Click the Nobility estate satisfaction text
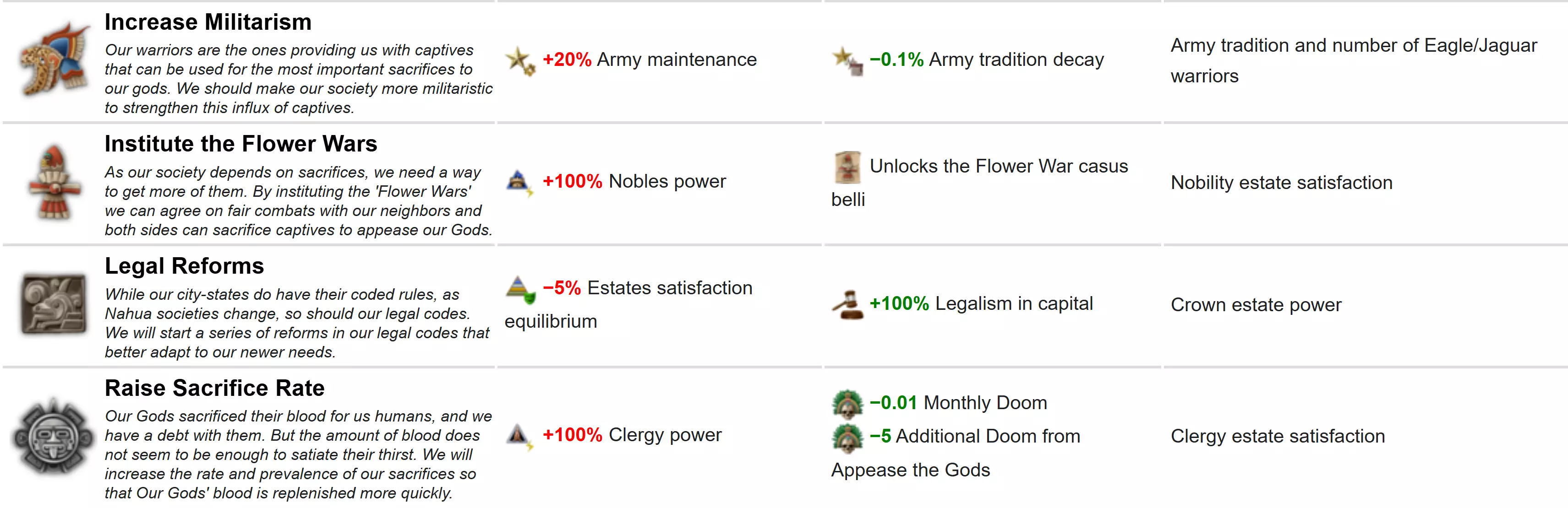This screenshot has height=508, width=1568. pyautogui.click(x=1281, y=183)
